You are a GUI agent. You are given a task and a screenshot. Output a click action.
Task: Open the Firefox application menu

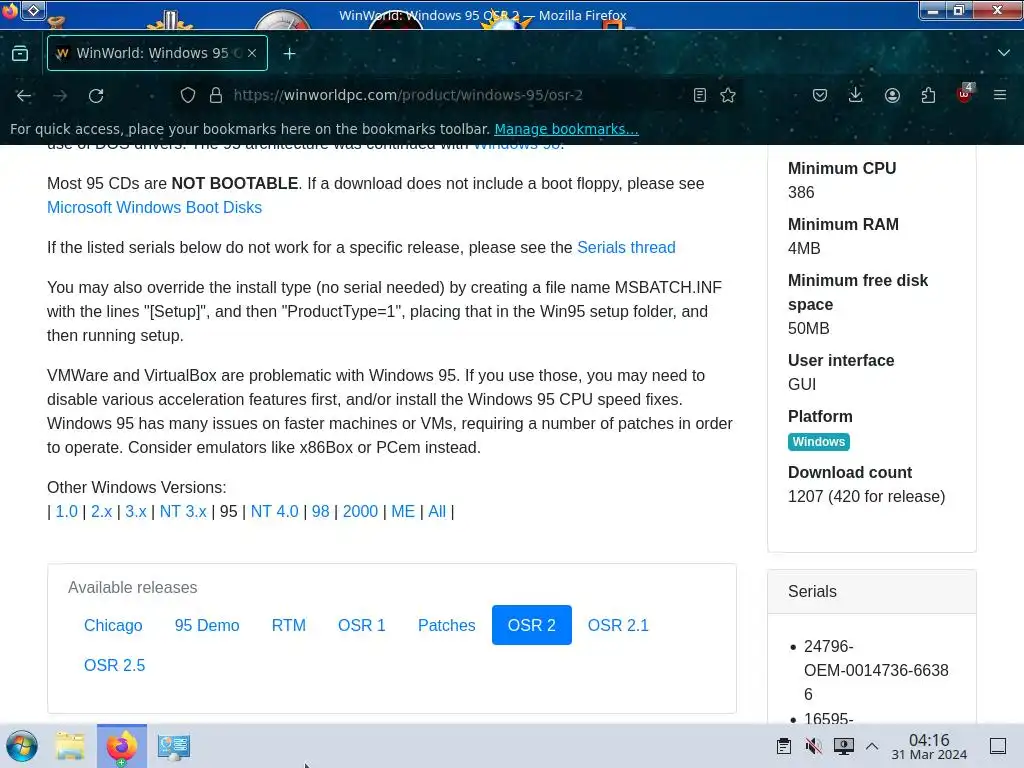[1000, 95]
